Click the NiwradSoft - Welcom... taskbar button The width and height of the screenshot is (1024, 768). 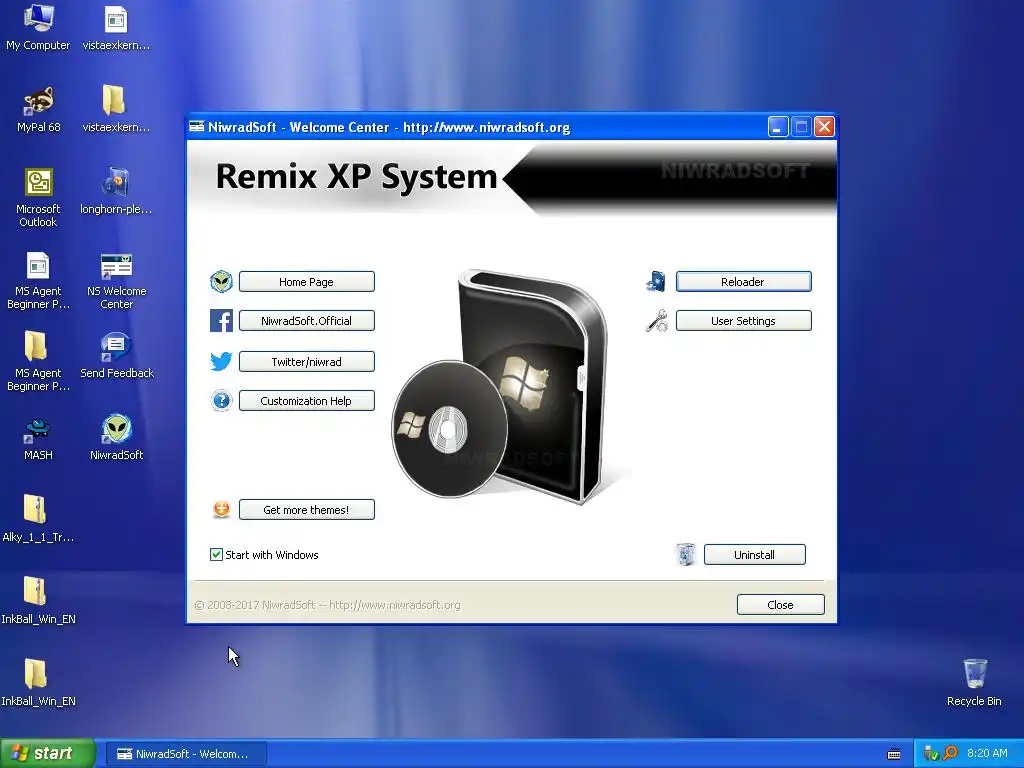click(187, 754)
